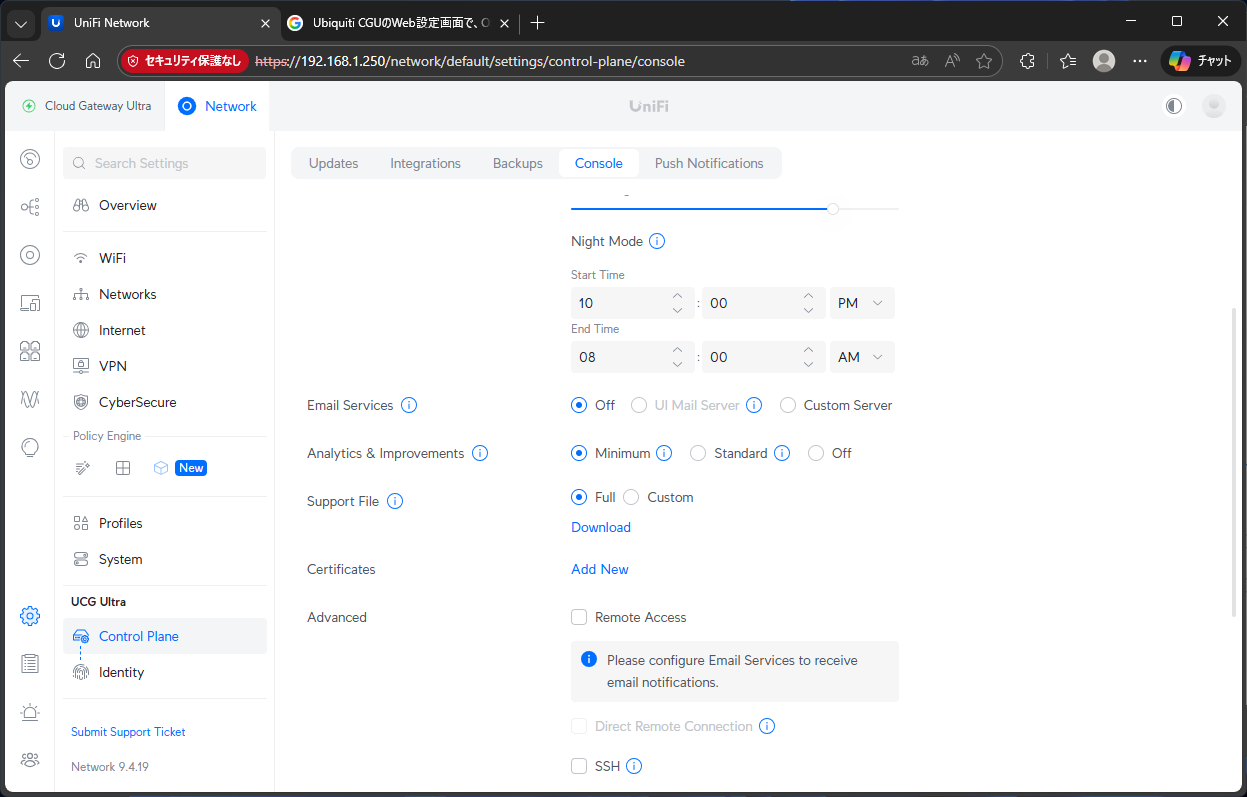Open the Topology icon in left rail
The width and height of the screenshot is (1247, 797).
click(x=30, y=207)
